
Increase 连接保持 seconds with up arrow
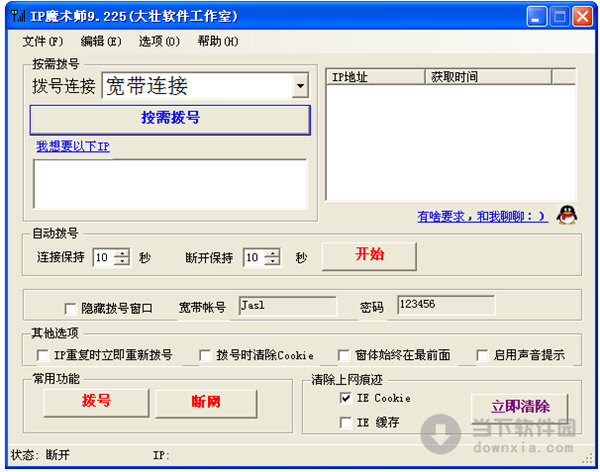tap(122, 253)
